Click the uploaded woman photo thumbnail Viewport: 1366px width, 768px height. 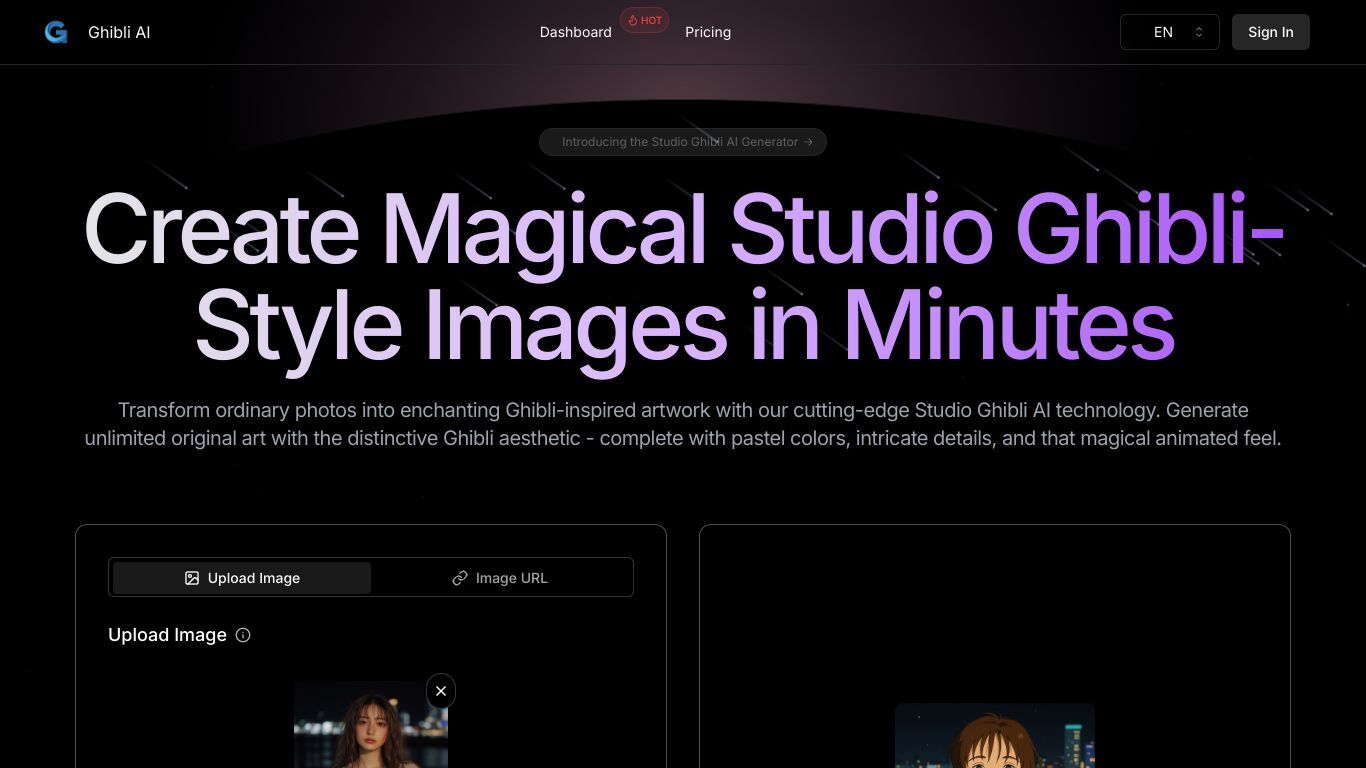click(371, 725)
